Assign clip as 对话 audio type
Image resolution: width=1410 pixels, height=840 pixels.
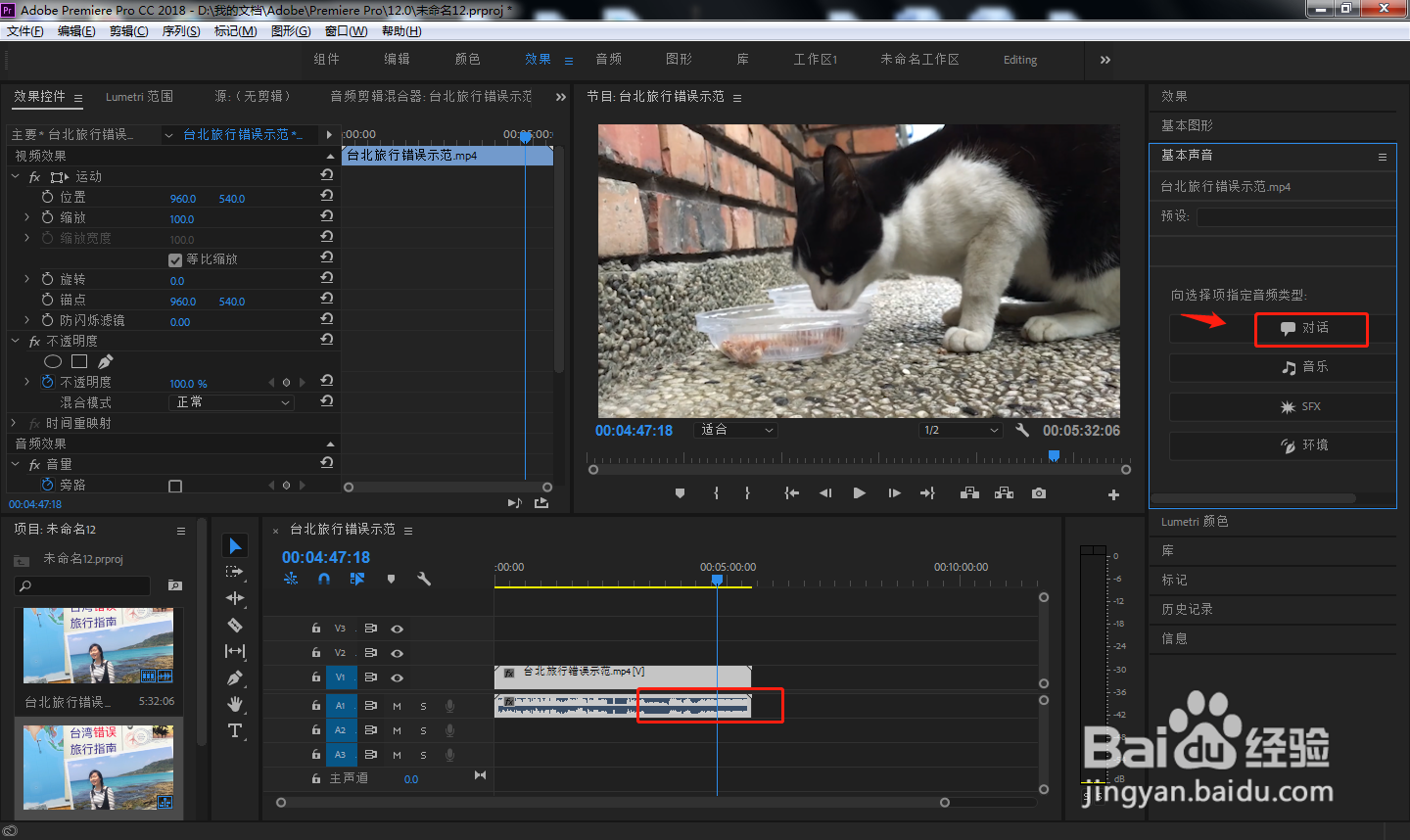pyautogui.click(x=1311, y=328)
